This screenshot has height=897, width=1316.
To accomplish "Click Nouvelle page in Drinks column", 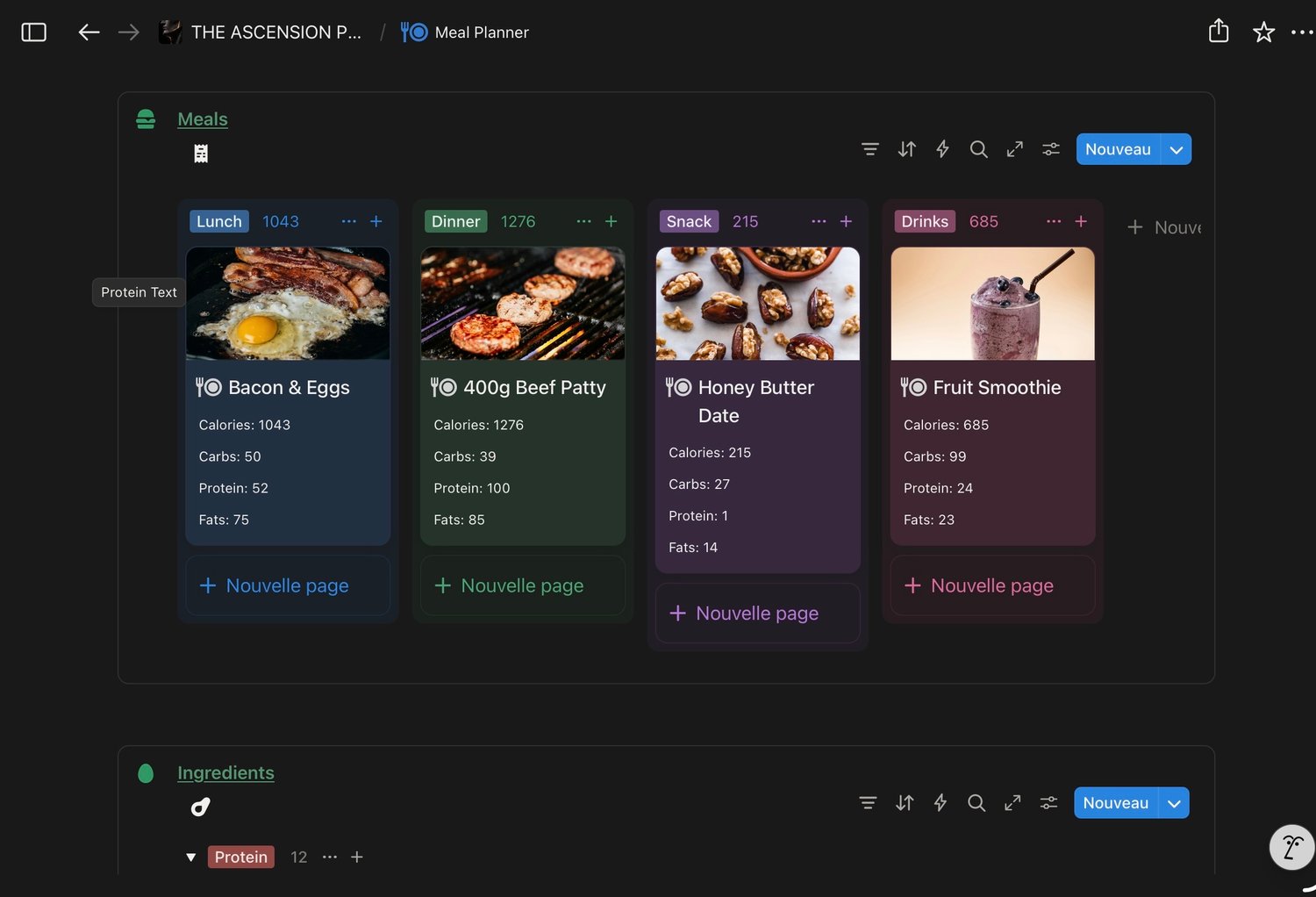I will [993, 585].
